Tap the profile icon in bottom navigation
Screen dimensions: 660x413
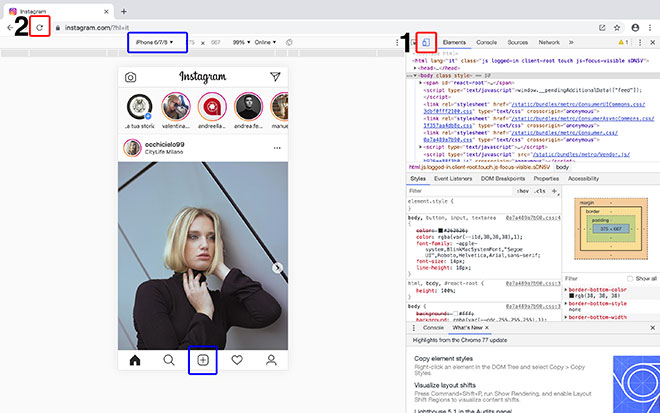(271, 360)
